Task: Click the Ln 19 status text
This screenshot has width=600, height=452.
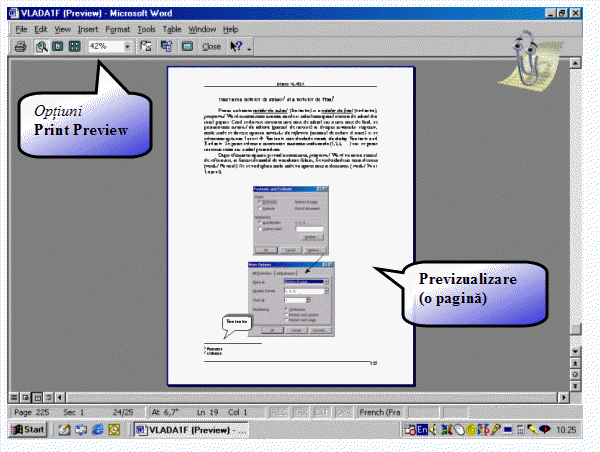Action: (207, 412)
